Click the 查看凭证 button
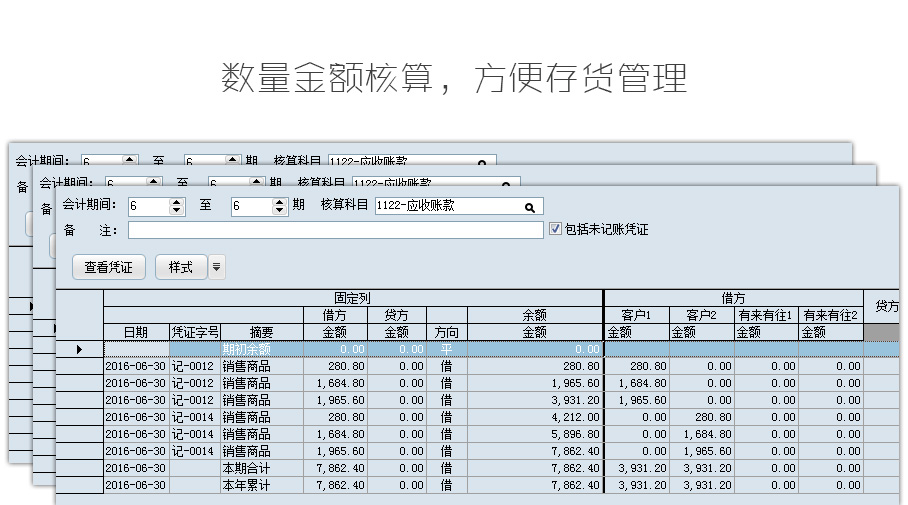 [x=108, y=267]
